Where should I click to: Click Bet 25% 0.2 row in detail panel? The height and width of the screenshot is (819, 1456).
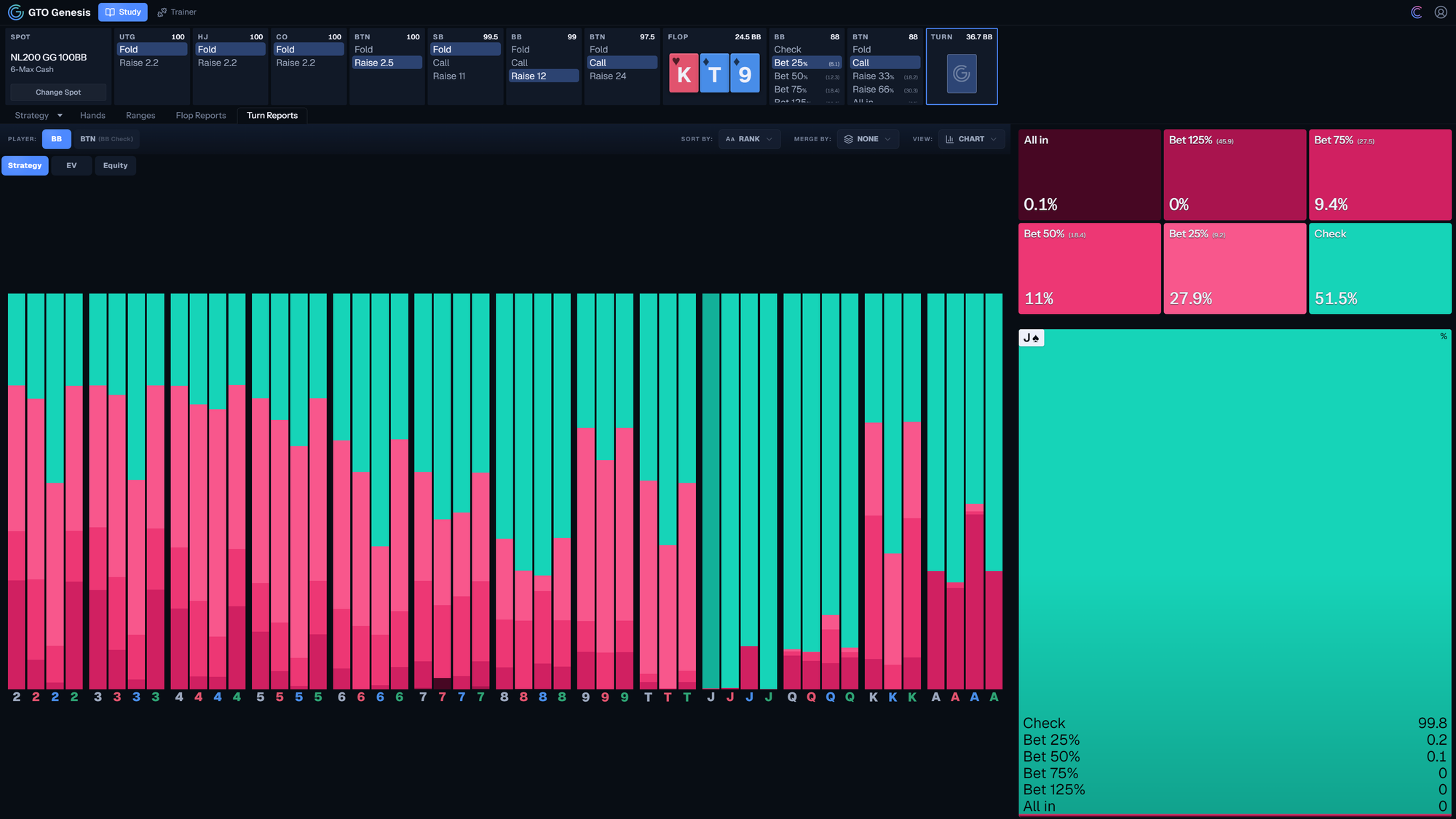pyautogui.click(x=1235, y=740)
